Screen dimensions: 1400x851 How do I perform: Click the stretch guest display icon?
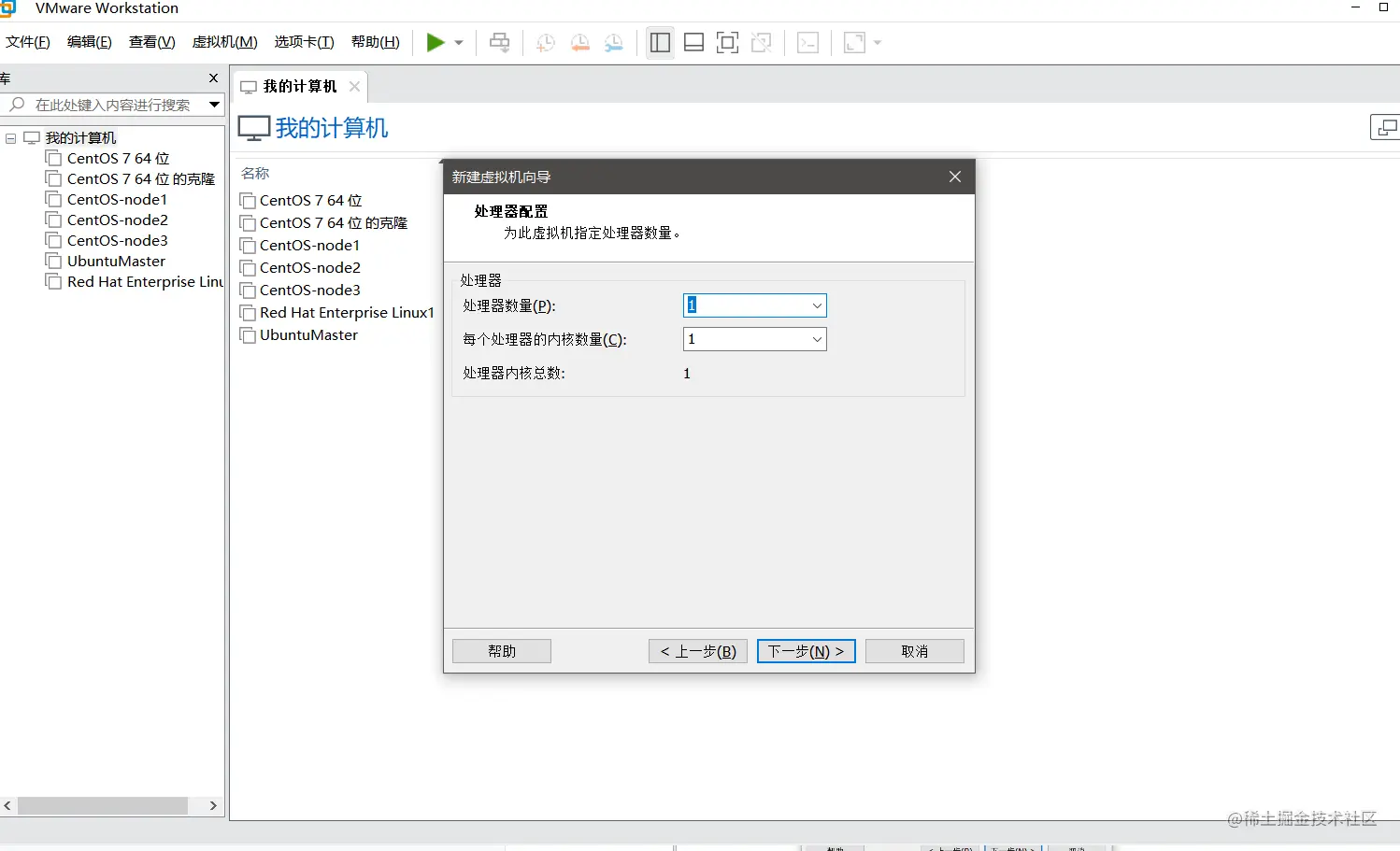click(854, 42)
